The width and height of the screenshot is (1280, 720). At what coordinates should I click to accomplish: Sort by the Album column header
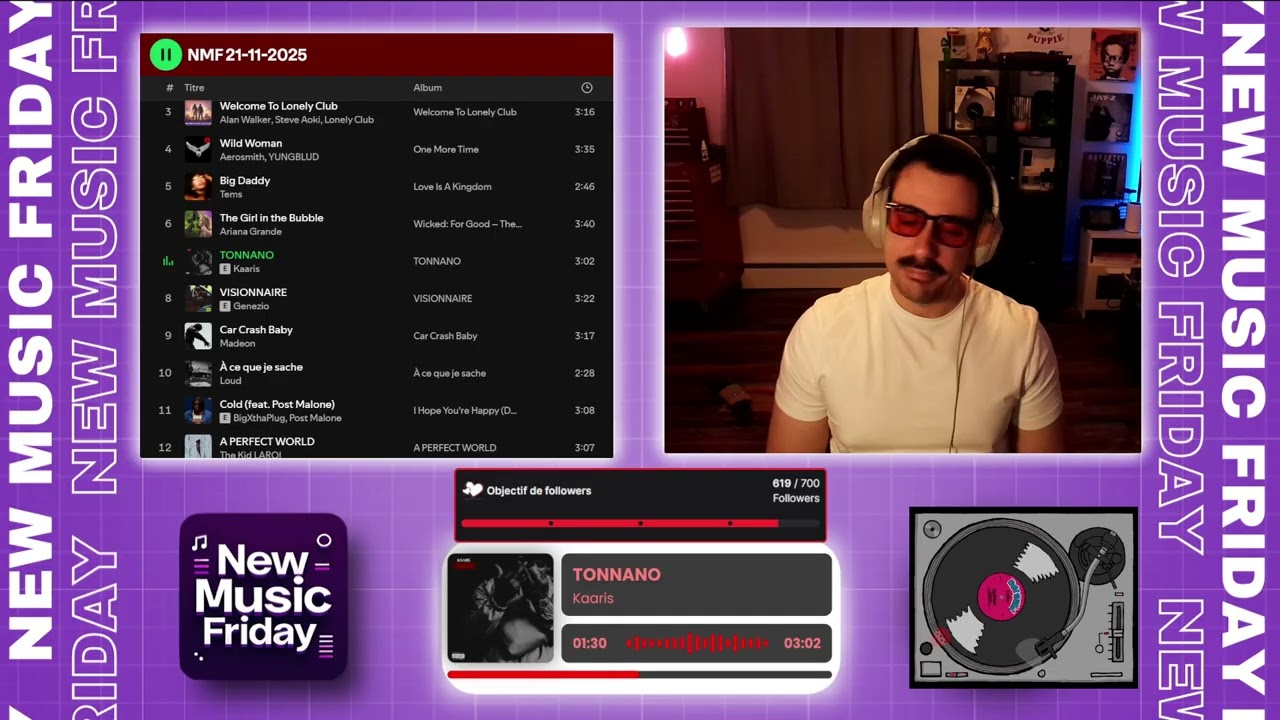pyautogui.click(x=427, y=88)
